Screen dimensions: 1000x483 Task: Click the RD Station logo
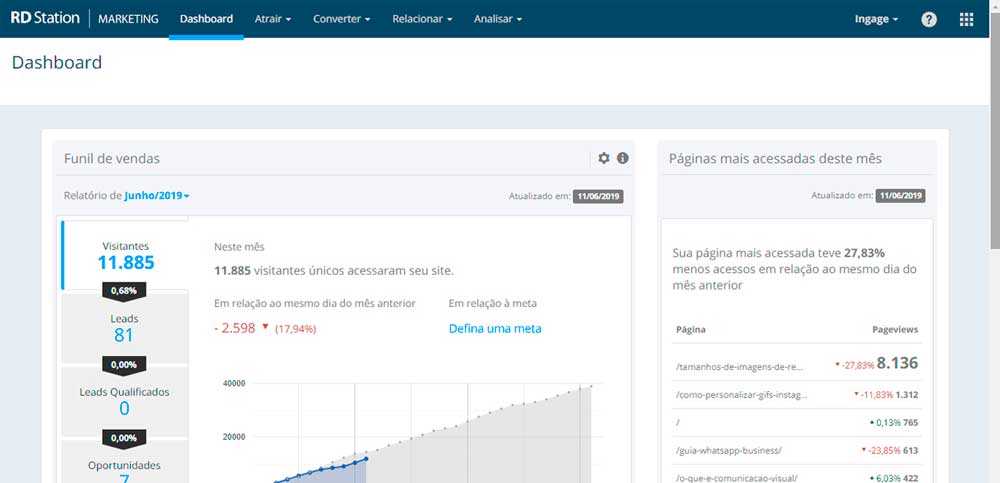click(x=45, y=19)
